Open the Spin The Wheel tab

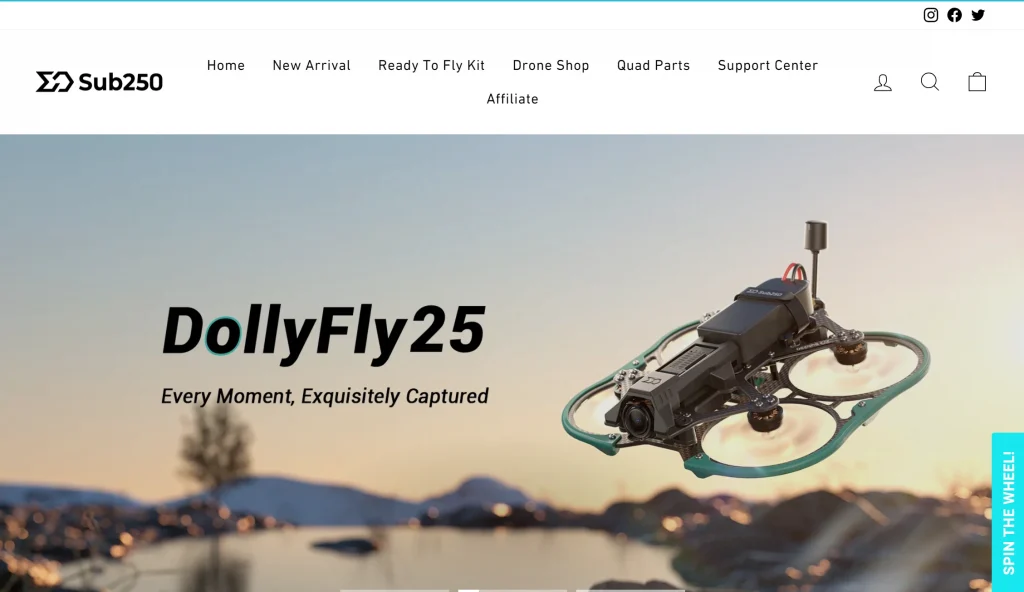point(1008,512)
